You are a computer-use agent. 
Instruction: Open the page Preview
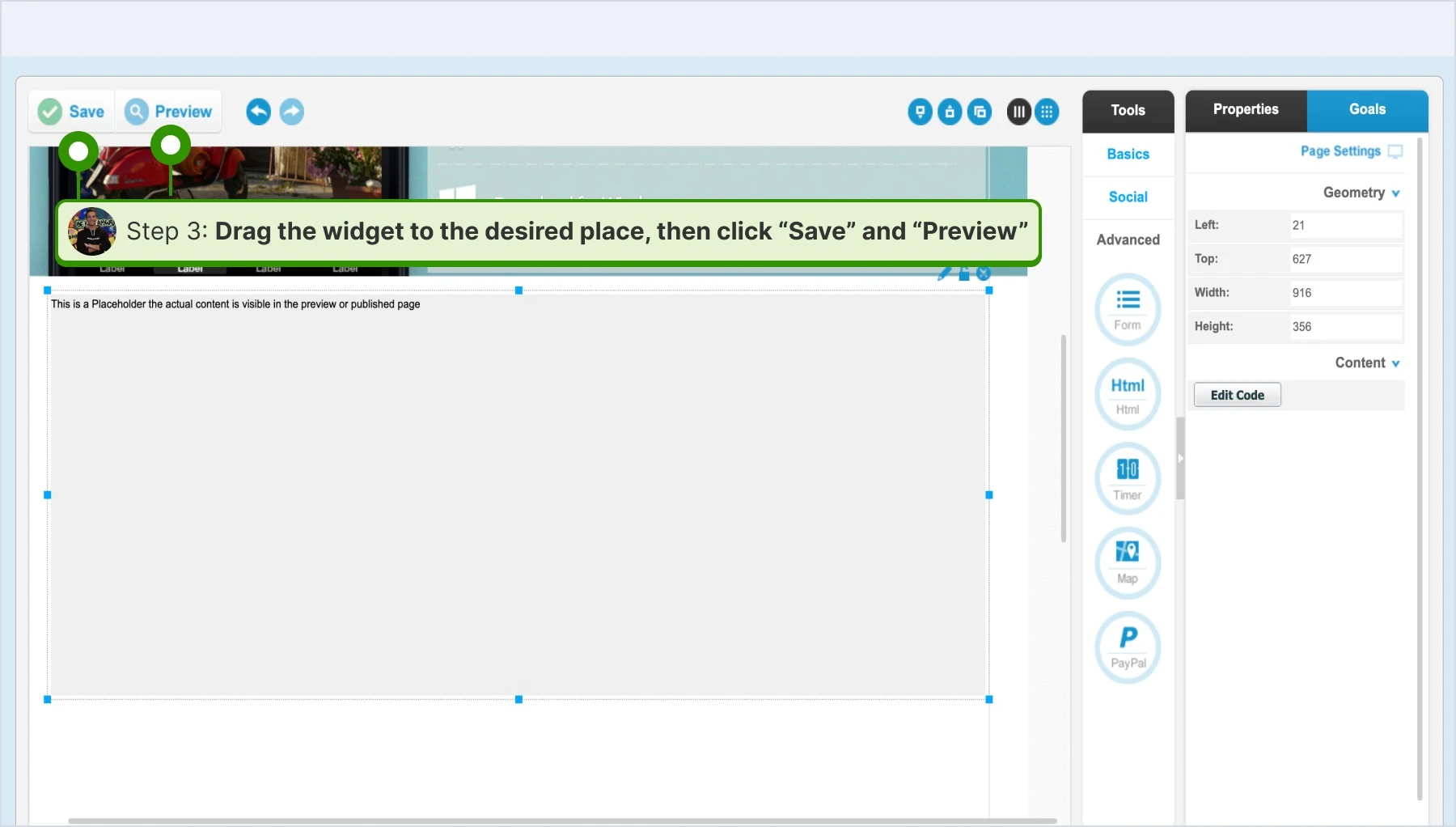coord(168,112)
